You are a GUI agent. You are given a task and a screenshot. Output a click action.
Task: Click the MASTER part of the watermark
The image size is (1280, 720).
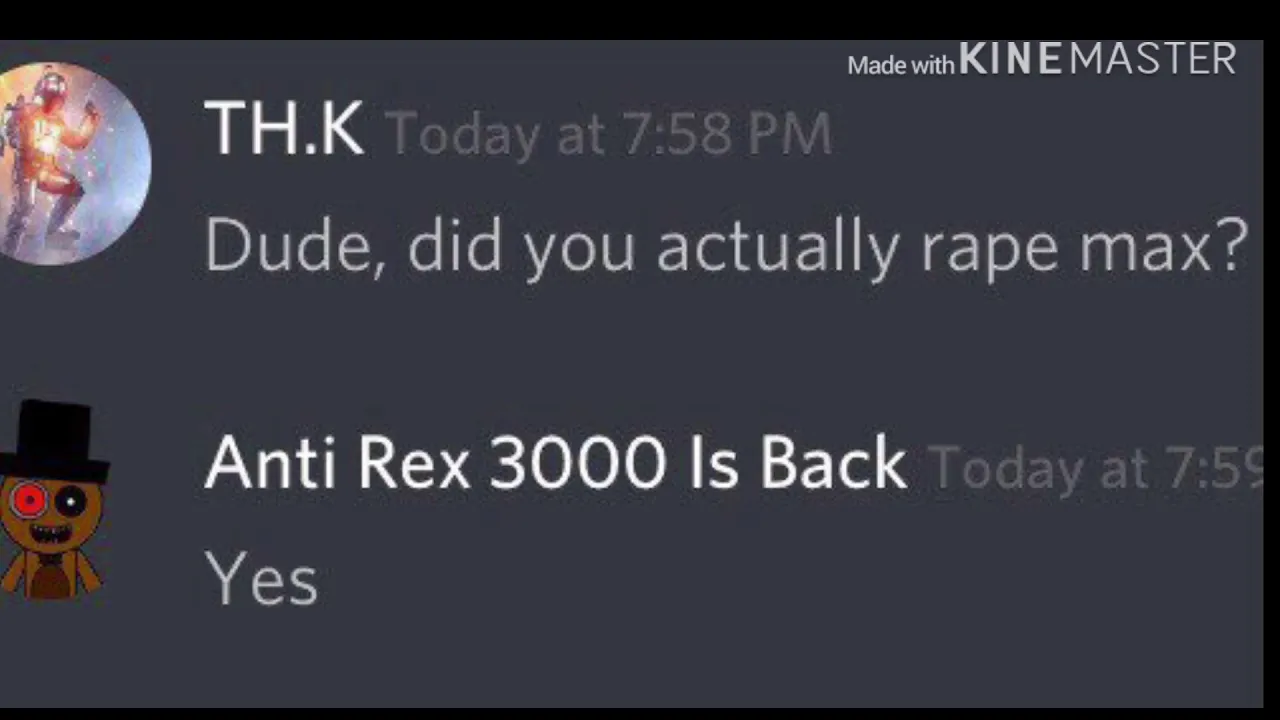tap(1153, 59)
